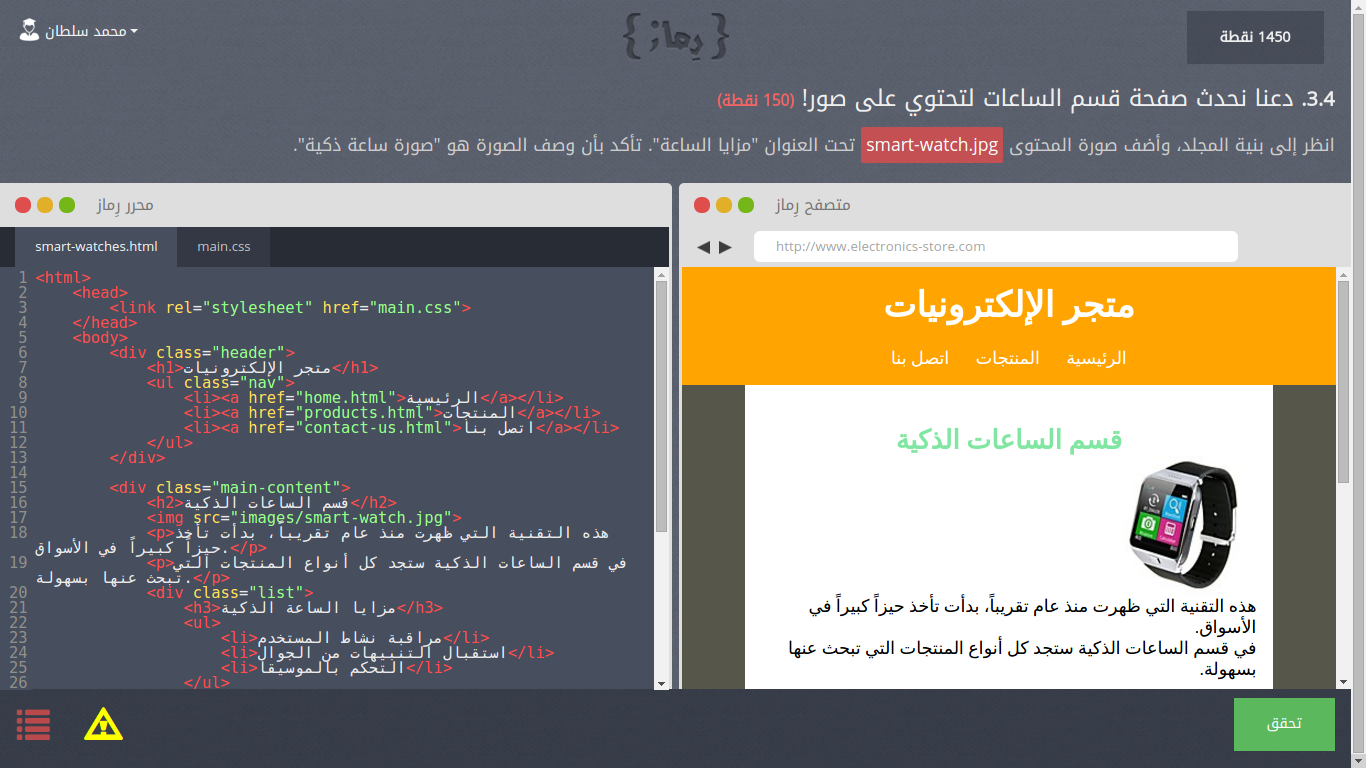Select the smart-watches.html tab

(96, 246)
